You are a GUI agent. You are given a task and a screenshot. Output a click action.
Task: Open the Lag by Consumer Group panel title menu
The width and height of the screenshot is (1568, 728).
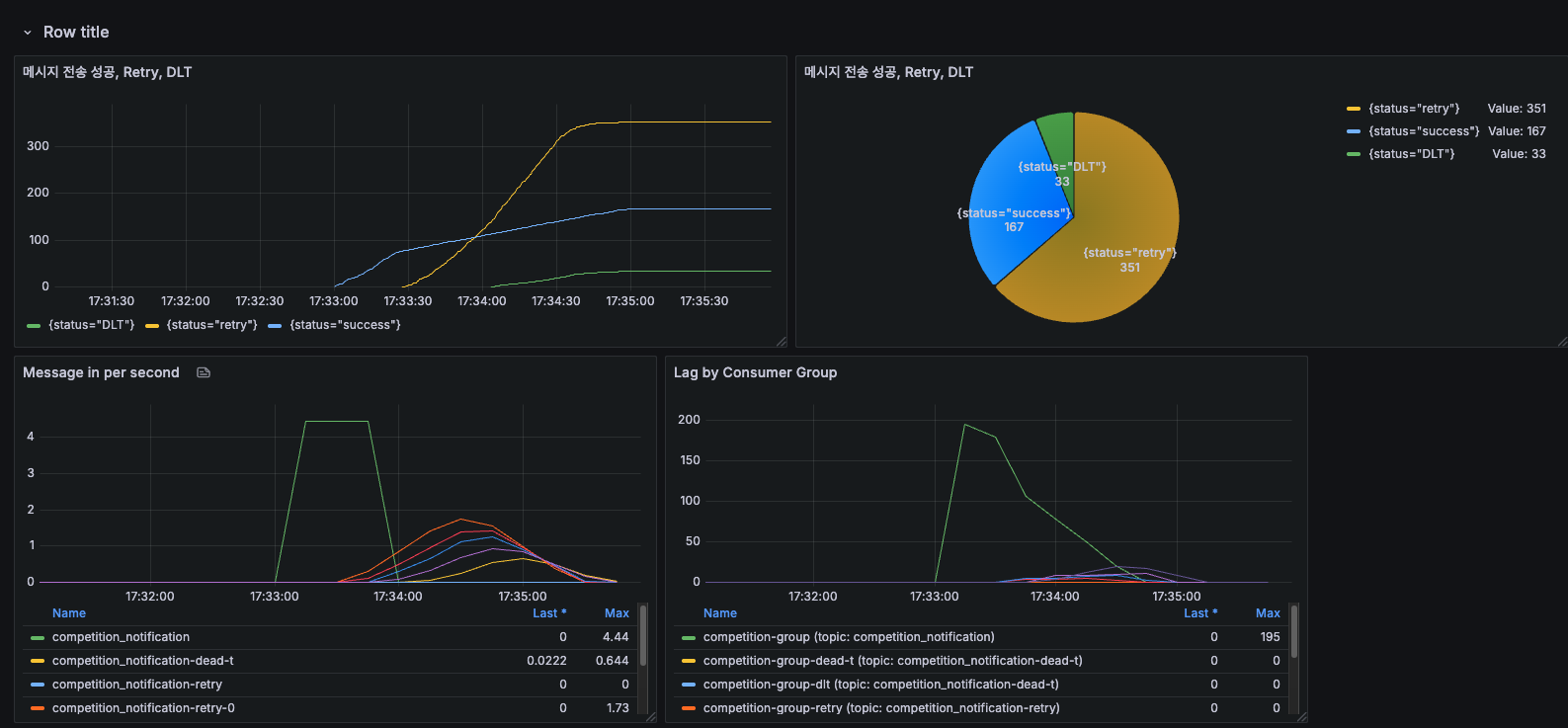[756, 372]
